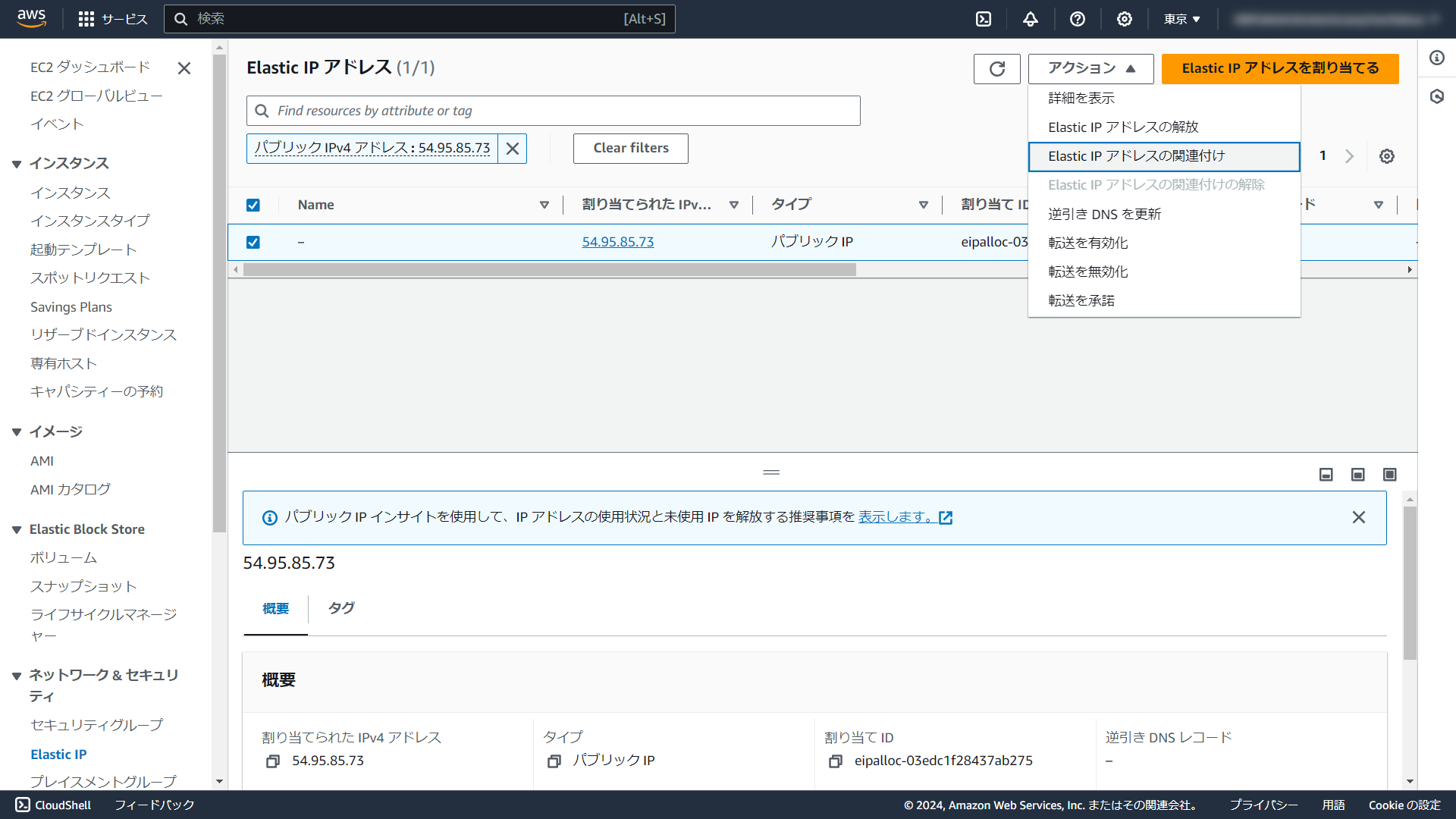The height and width of the screenshot is (819, 1456).
Task: Deselect the 54.95.85.73 row checkbox
Action: coord(253,243)
